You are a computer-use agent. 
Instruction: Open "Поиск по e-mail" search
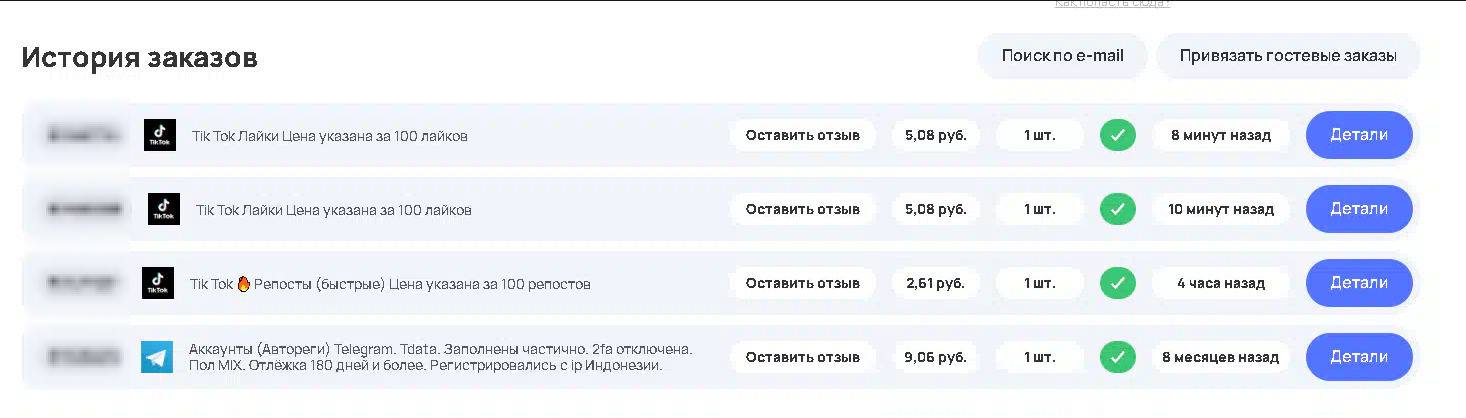(x=1062, y=56)
